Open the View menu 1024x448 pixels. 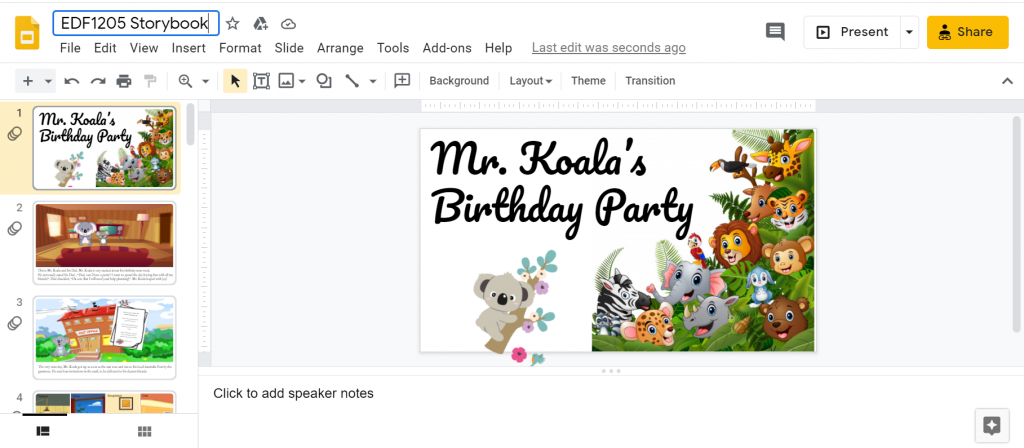(x=144, y=48)
